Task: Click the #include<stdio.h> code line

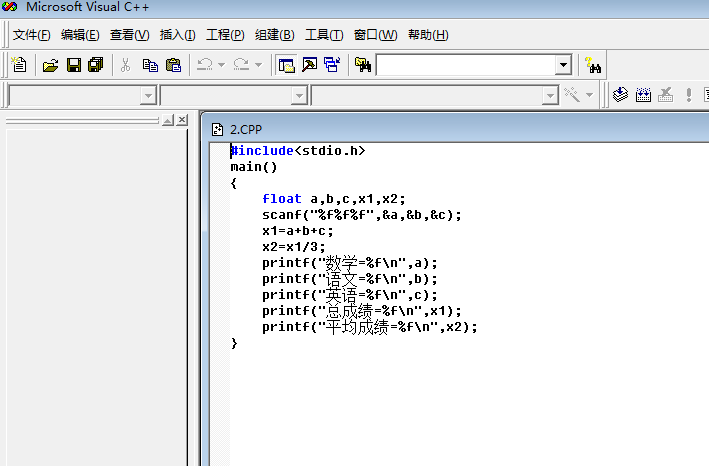Action: 298,151
